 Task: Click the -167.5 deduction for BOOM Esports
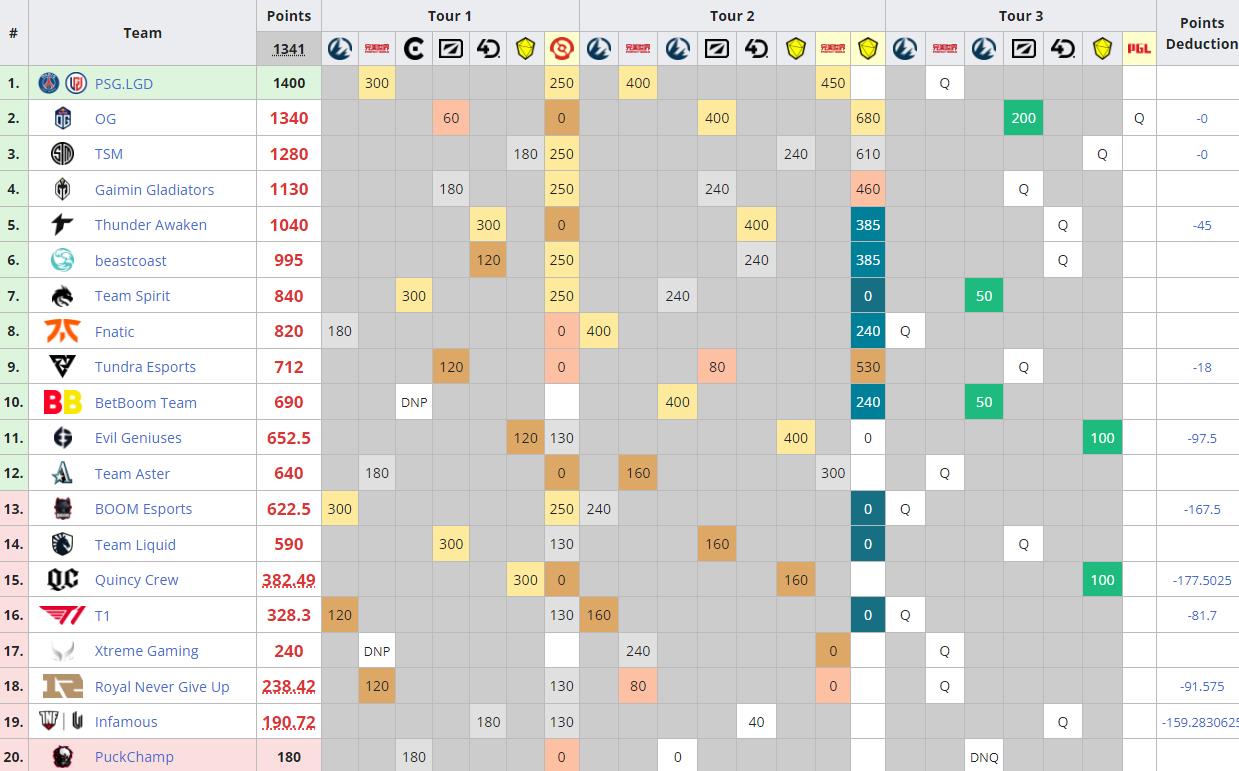coord(1202,509)
